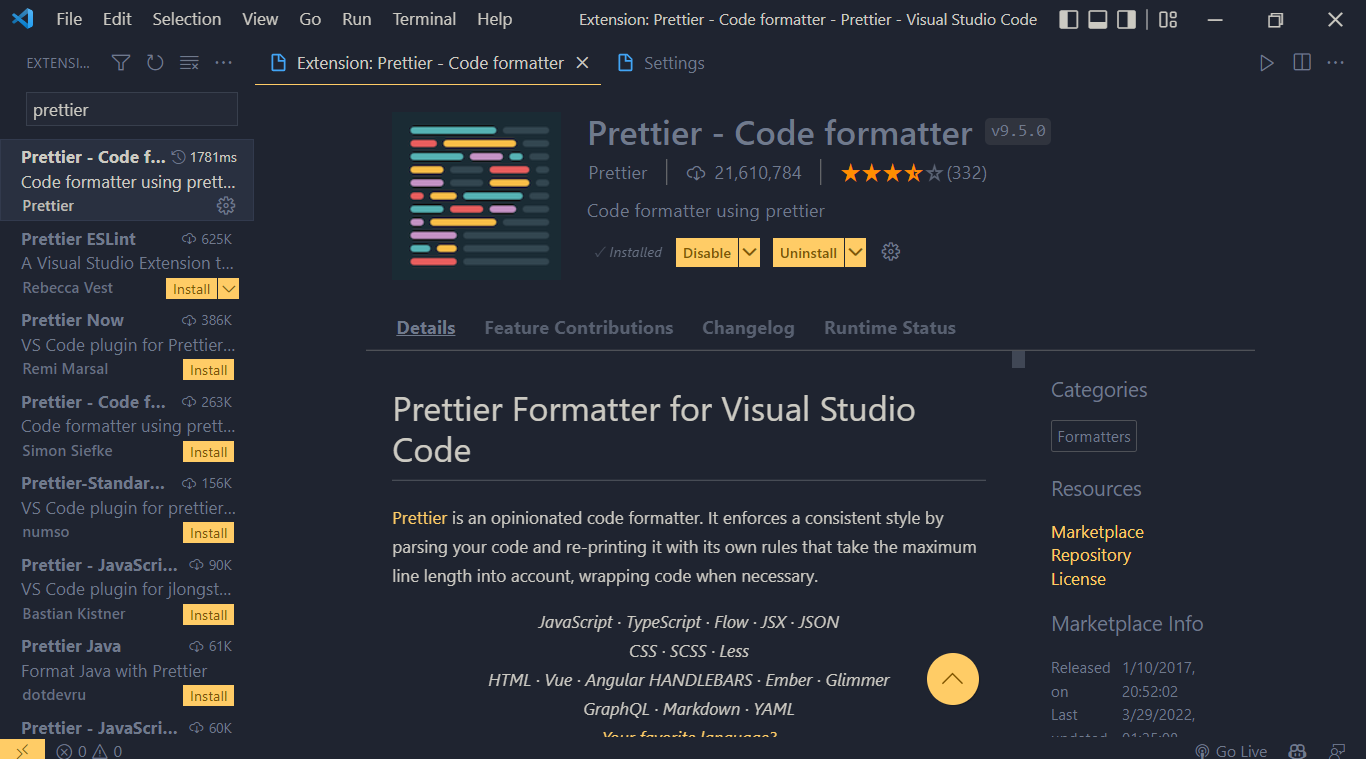
Task: Click the remote window indicator in status bar
Action: [x=22, y=750]
